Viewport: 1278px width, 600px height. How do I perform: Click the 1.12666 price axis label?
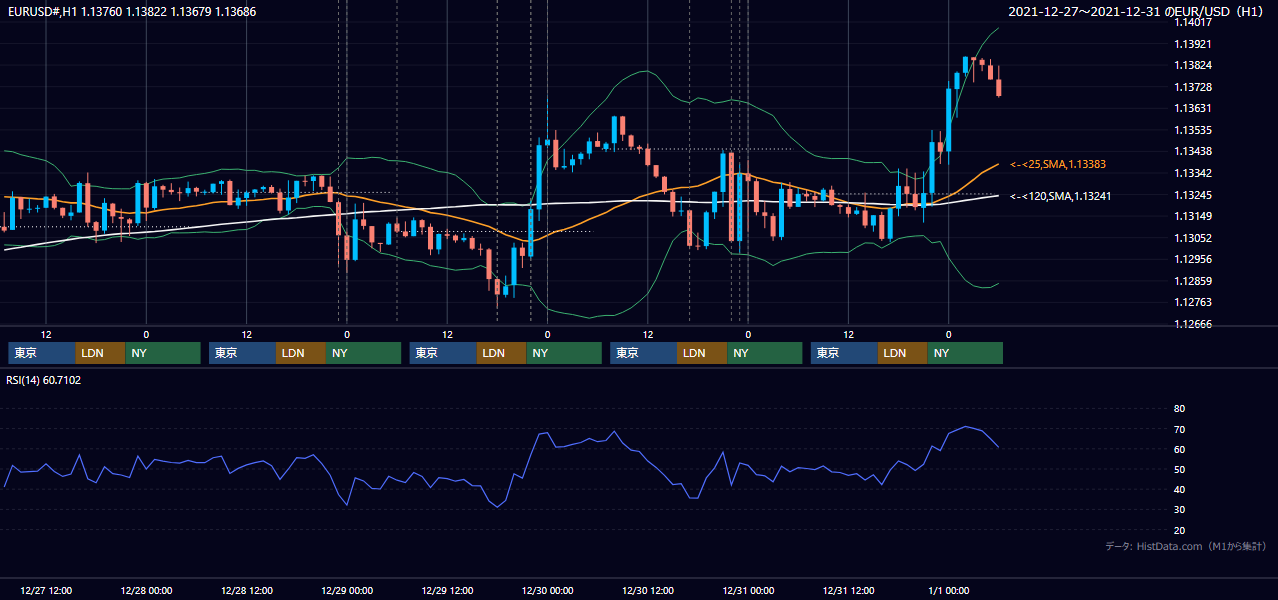point(1193,324)
